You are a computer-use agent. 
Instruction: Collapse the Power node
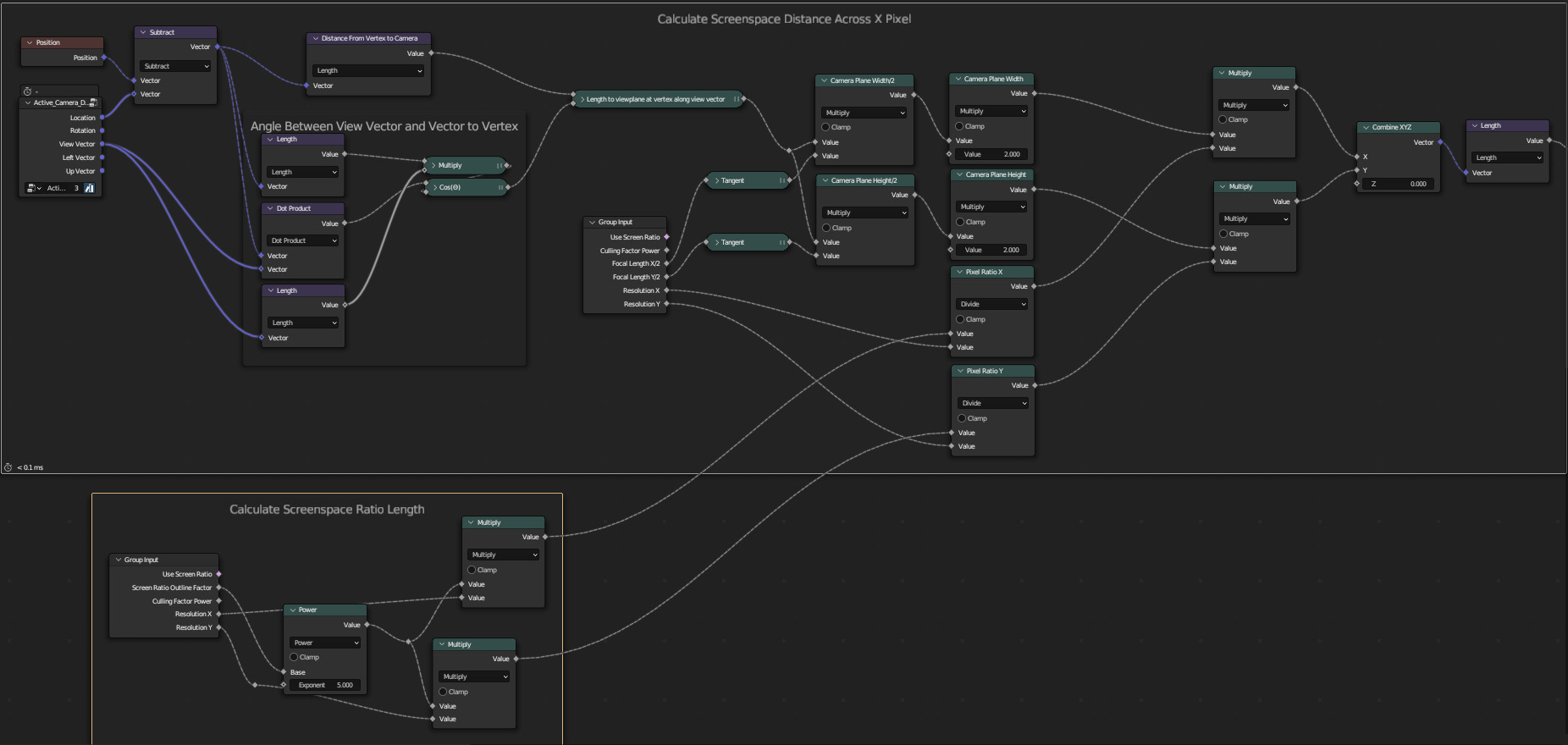pyautogui.click(x=292, y=610)
